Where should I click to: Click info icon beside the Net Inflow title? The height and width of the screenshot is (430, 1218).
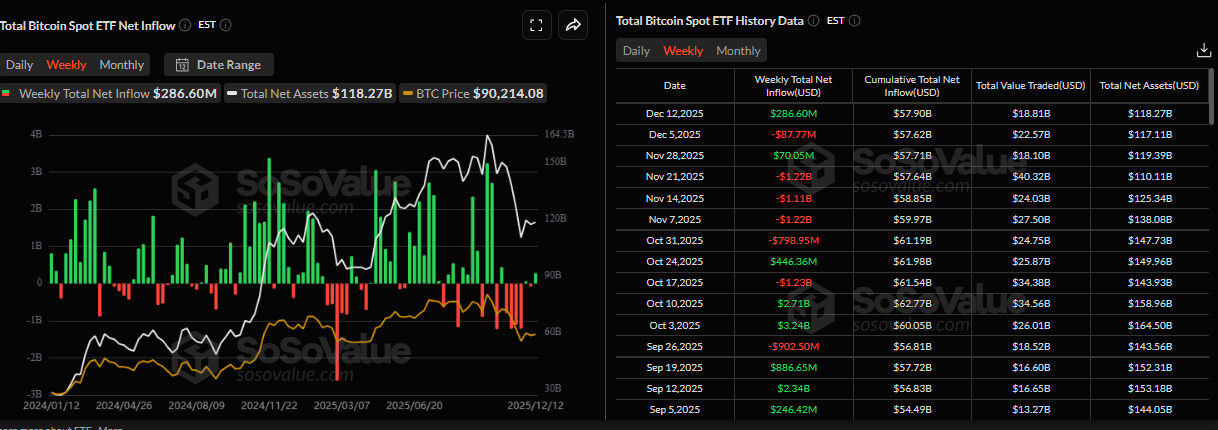(186, 24)
